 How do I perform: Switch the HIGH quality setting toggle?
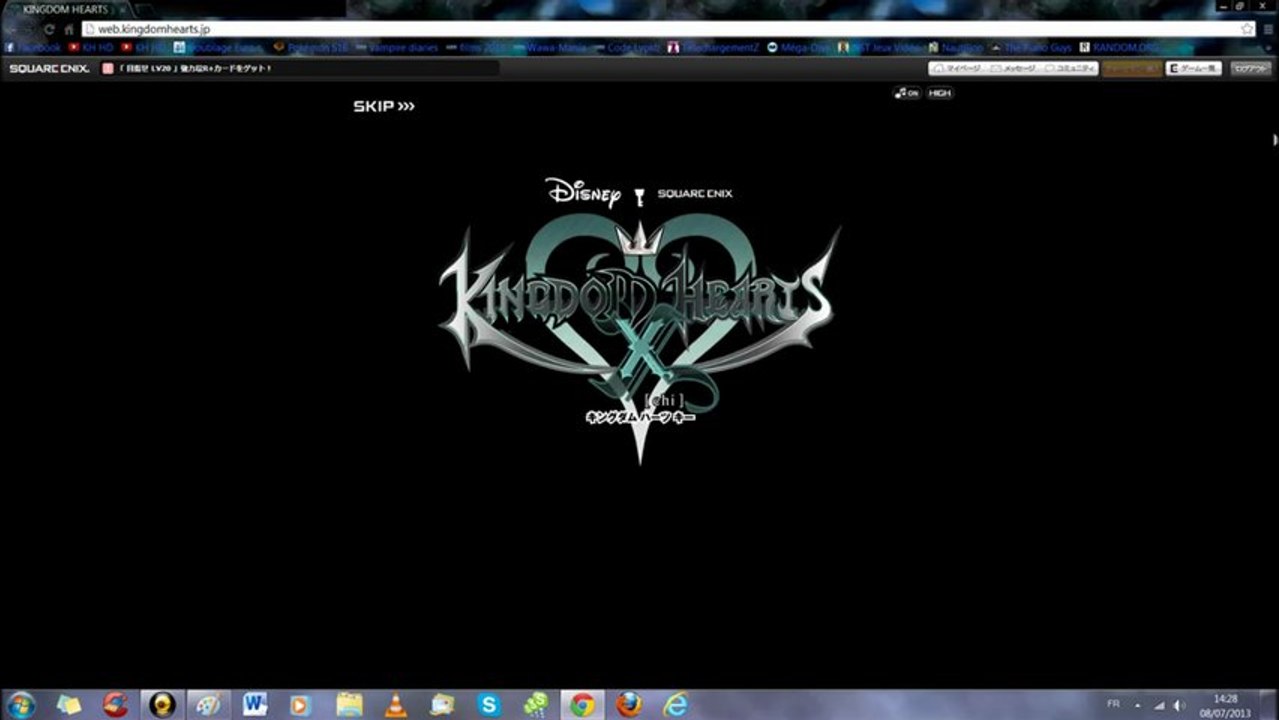point(939,93)
